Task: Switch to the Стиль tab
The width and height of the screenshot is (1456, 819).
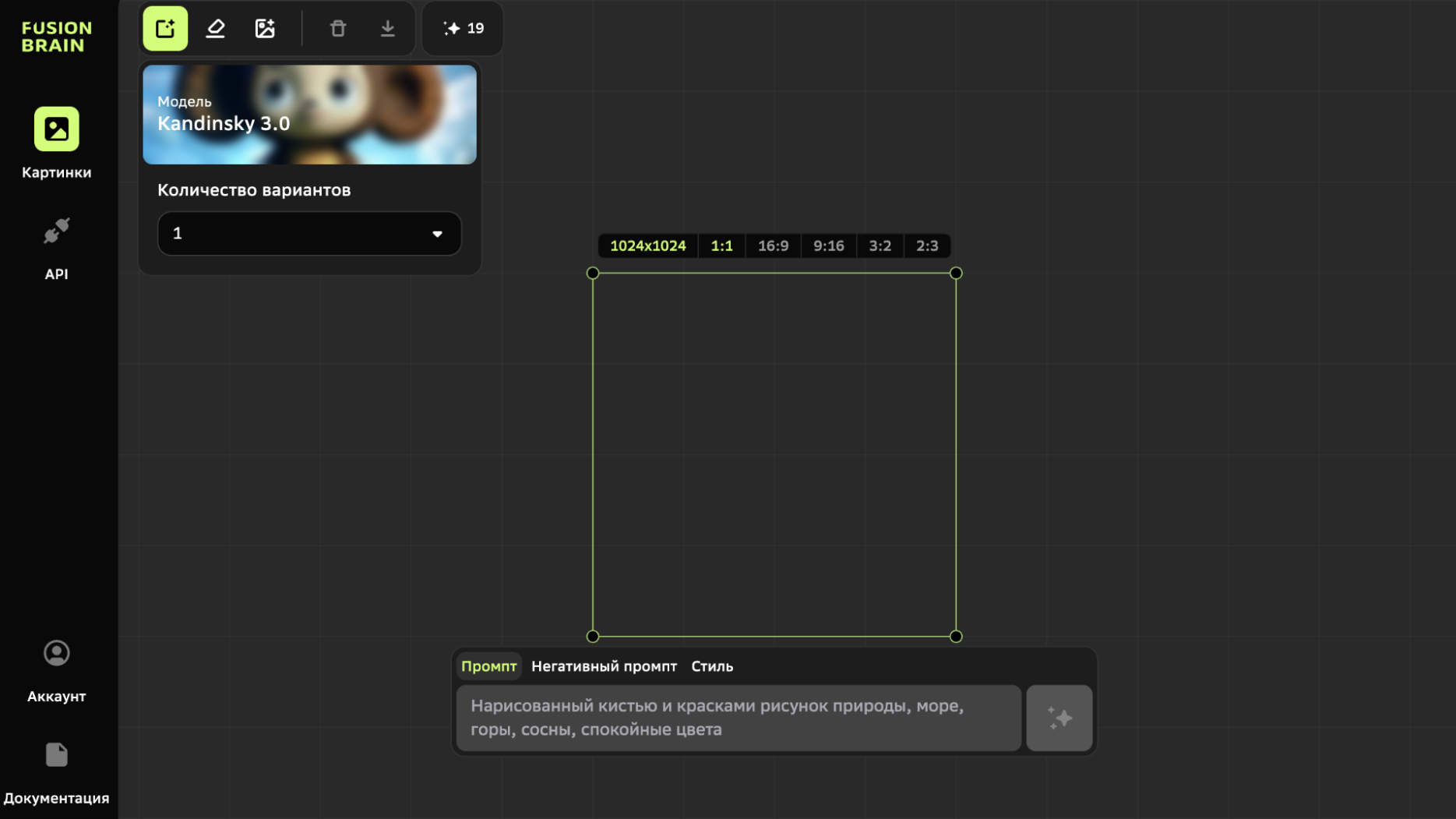Action: click(x=712, y=666)
